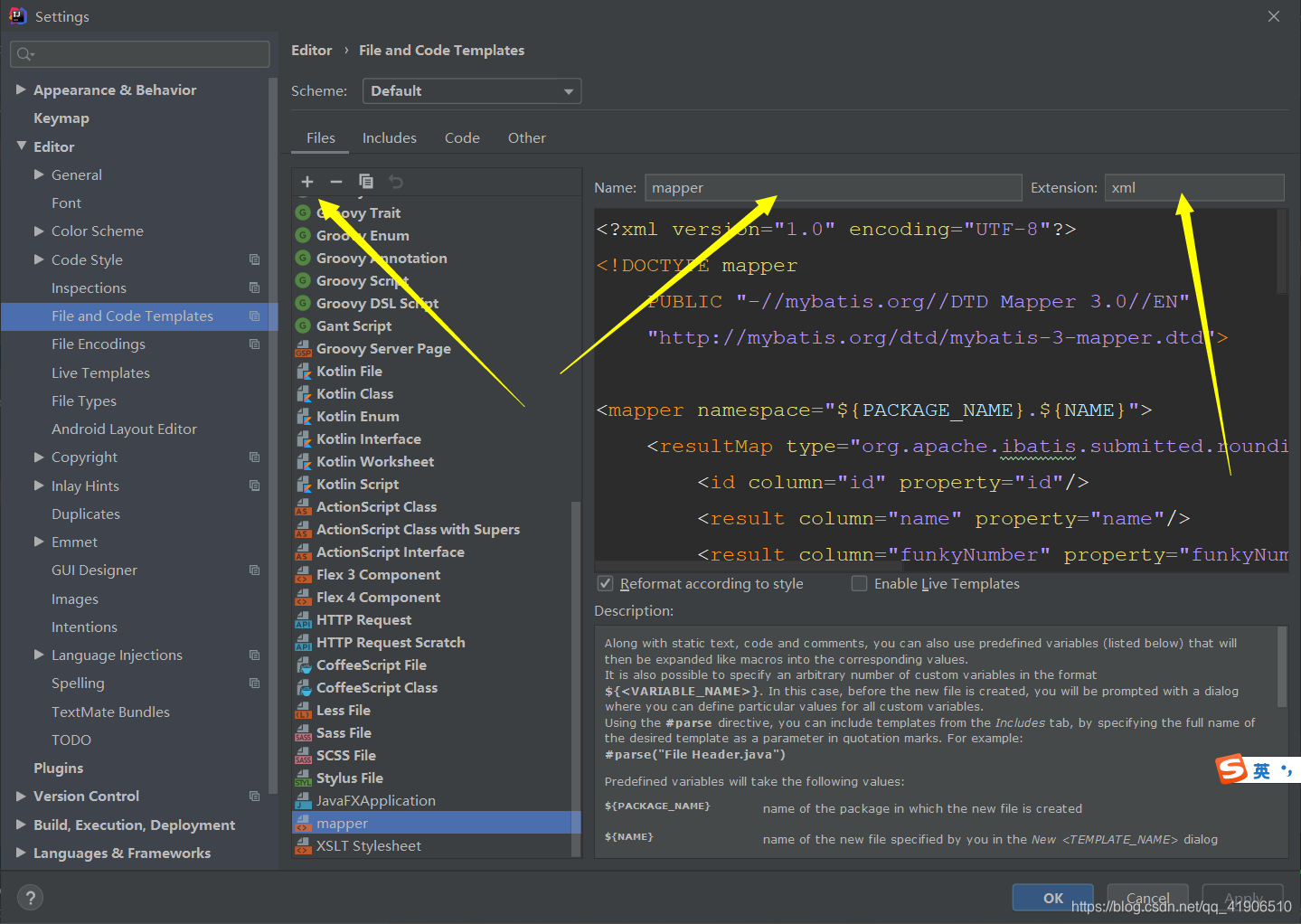Screen dimensions: 1301x924
Task: Switch to the Files tab
Action: click(x=320, y=137)
